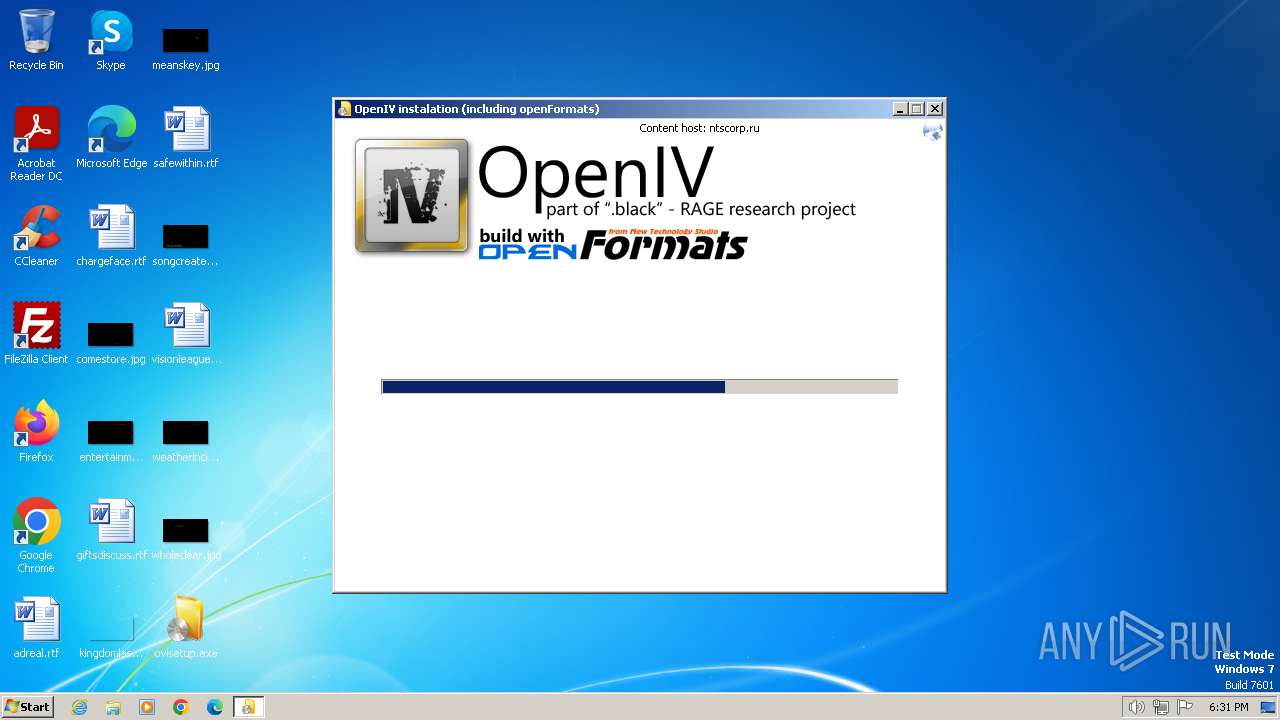Image resolution: width=1280 pixels, height=720 pixels.
Task: Select wholeclear.jpg file icon
Action: pos(186,537)
